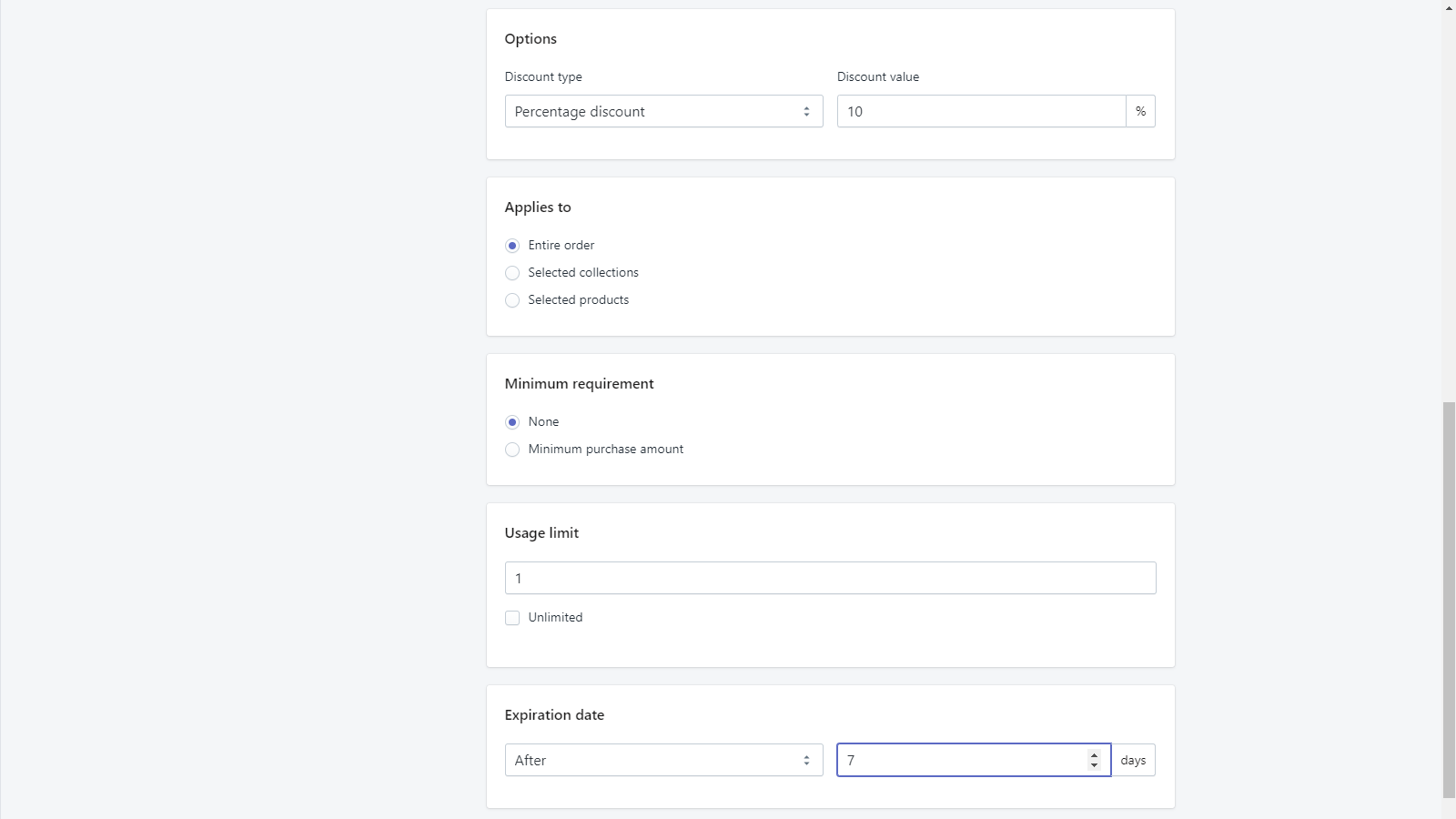This screenshot has height=819, width=1456.
Task: Click the Expiration dropdown chevron icon
Action: tap(806, 760)
